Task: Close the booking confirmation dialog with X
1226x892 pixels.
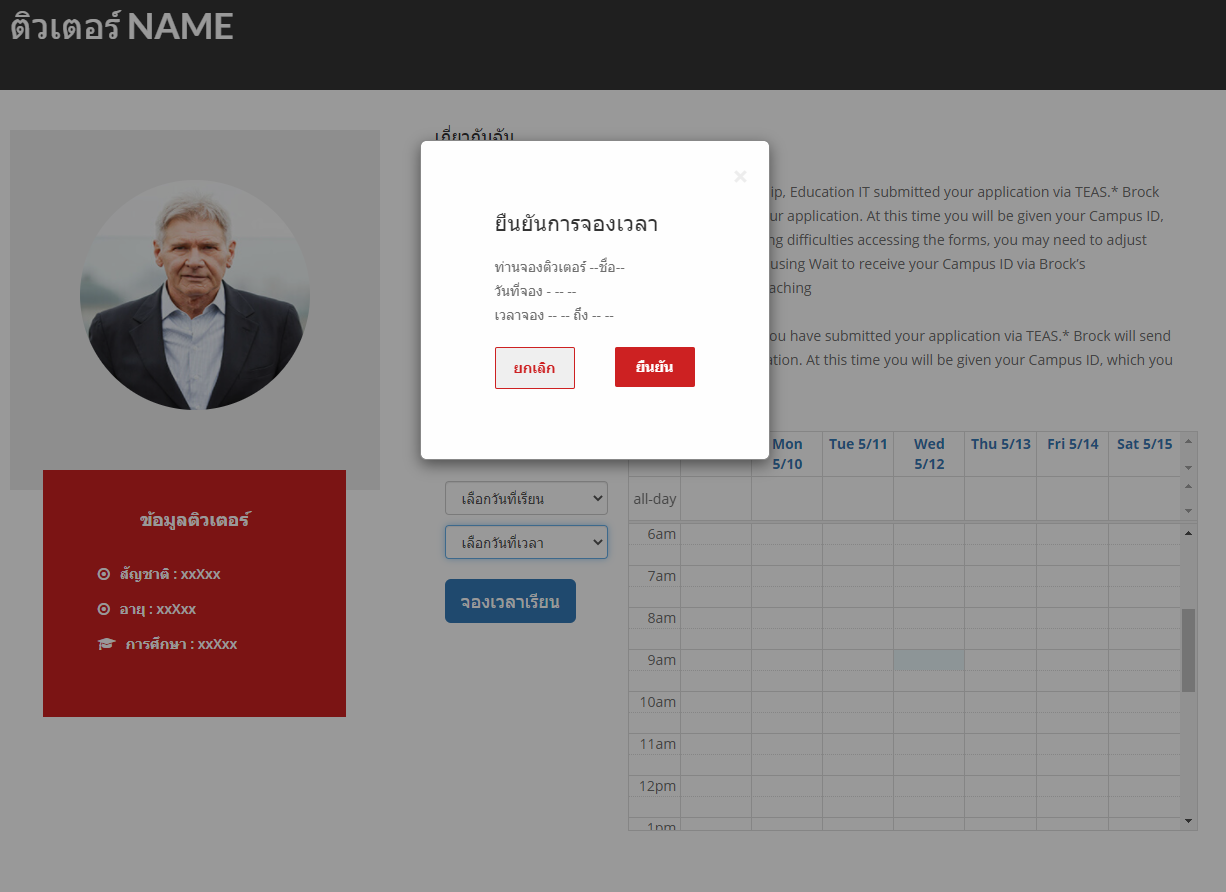Action: (740, 177)
